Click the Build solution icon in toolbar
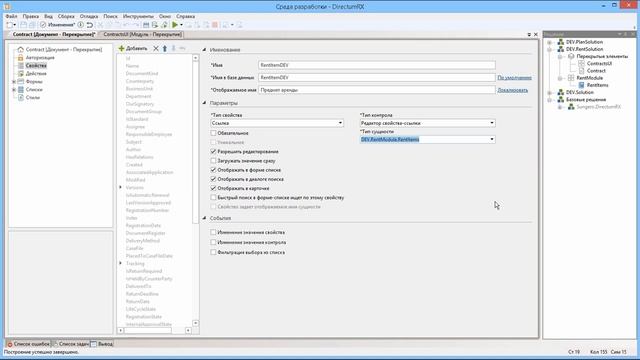This screenshot has width=640, height=360. click(x=146, y=25)
